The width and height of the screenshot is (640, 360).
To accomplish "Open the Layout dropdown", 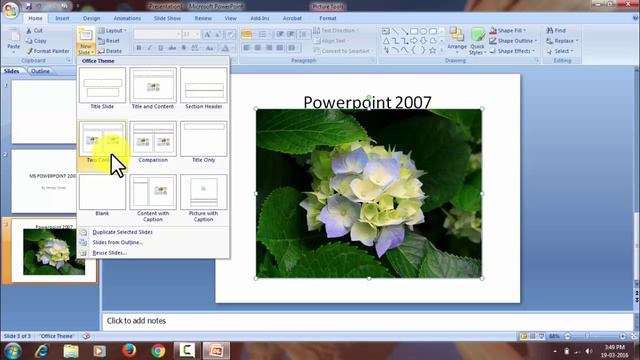I will (112, 31).
